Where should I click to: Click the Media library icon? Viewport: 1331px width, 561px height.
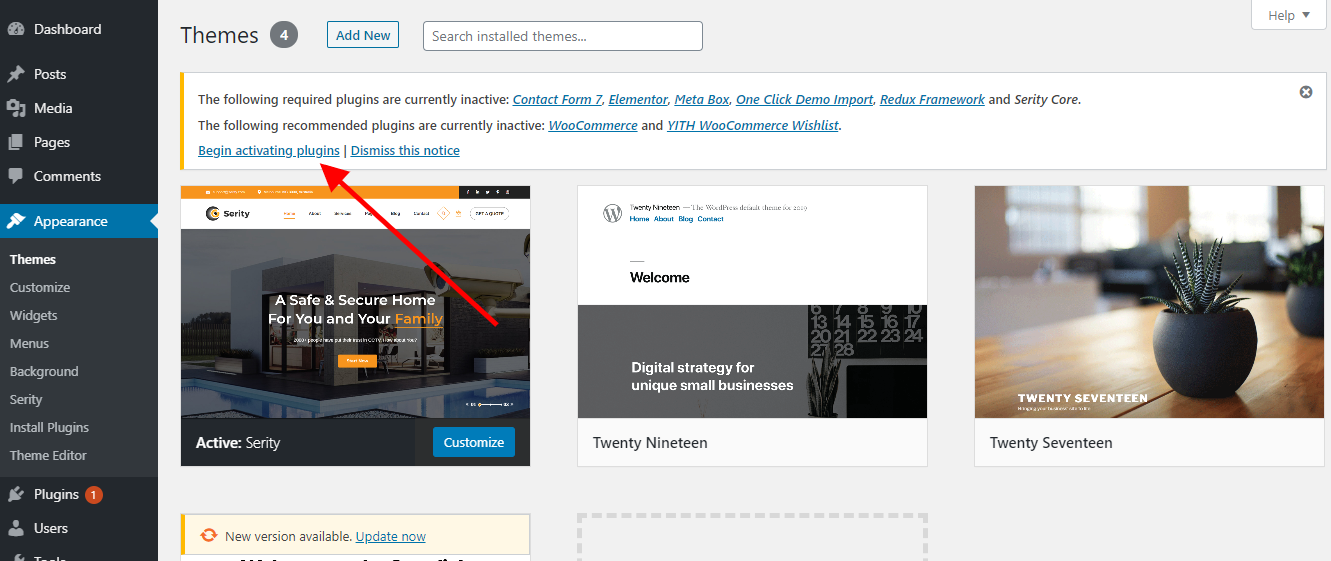(16, 108)
